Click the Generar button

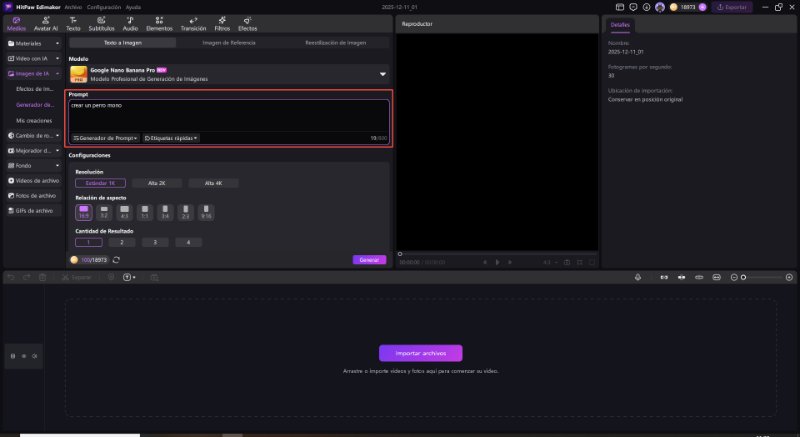point(369,260)
